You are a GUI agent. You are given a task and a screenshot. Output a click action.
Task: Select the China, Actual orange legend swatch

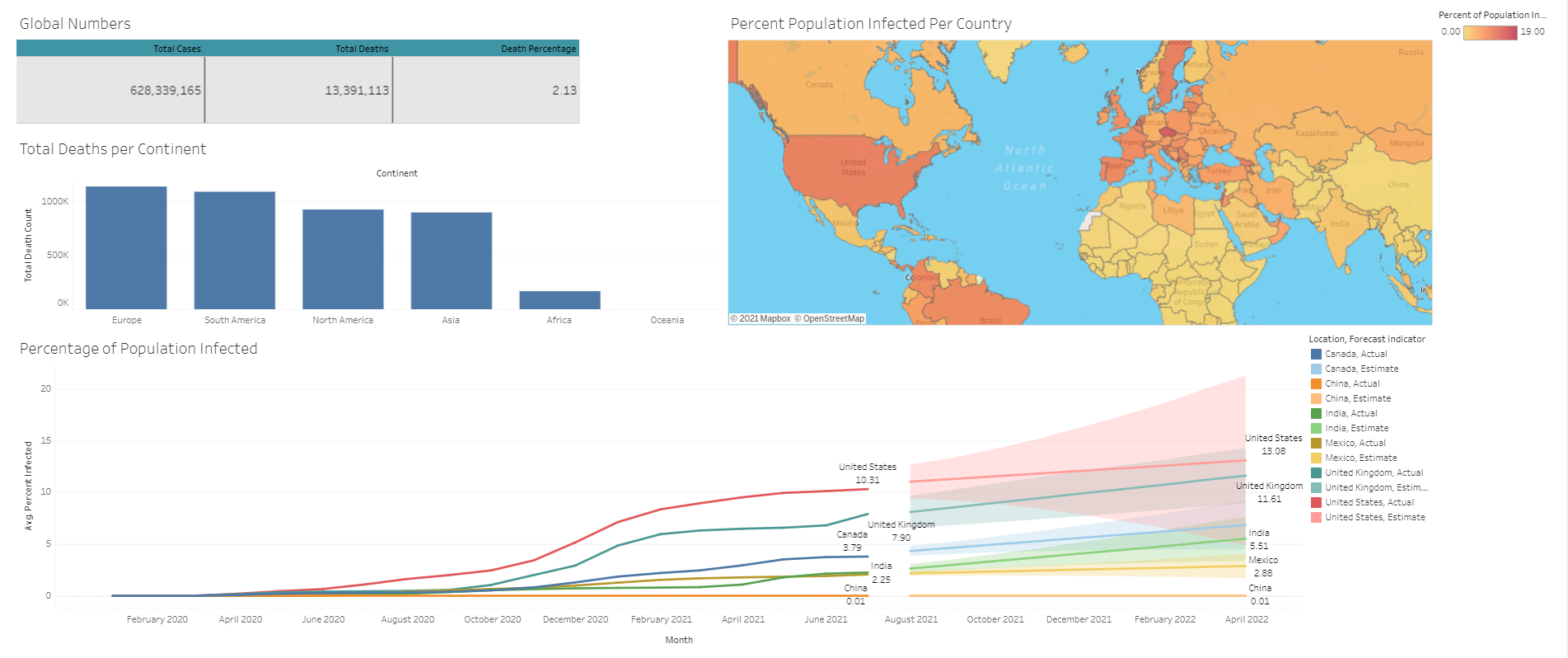pyautogui.click(x=1316, y=384)
